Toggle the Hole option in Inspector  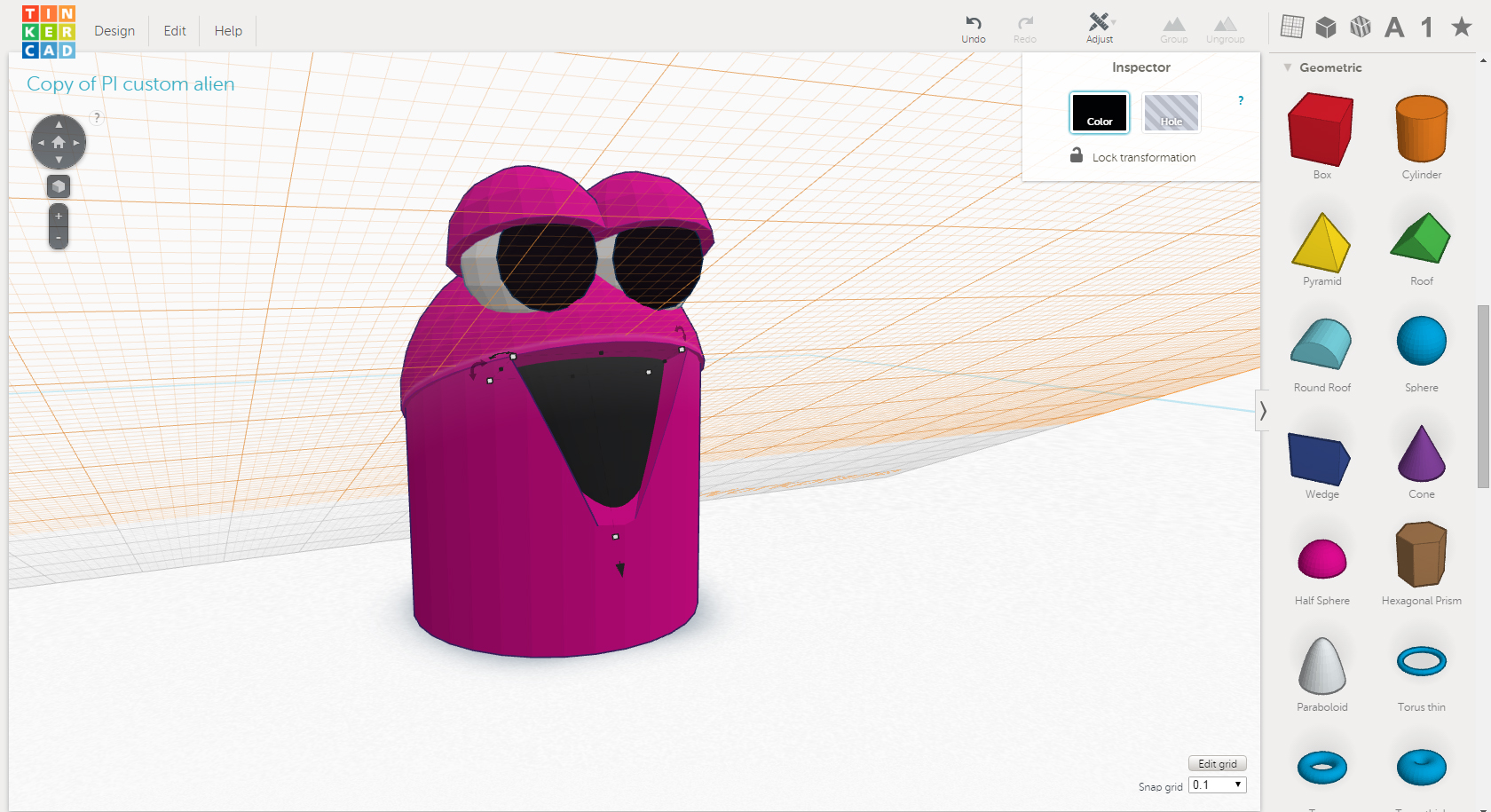click(x=1171, y=113)
